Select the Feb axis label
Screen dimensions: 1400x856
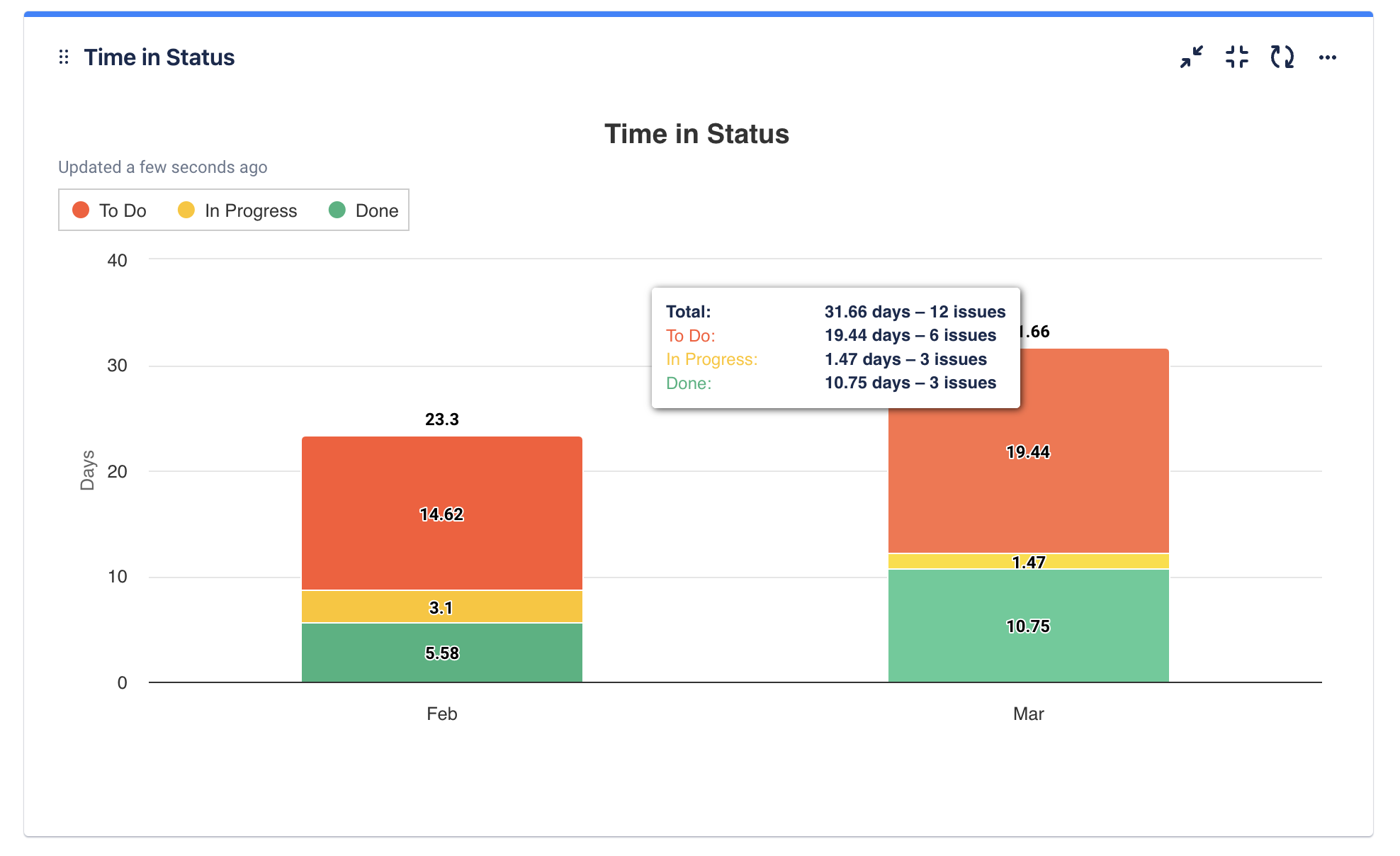coord(441,714)
